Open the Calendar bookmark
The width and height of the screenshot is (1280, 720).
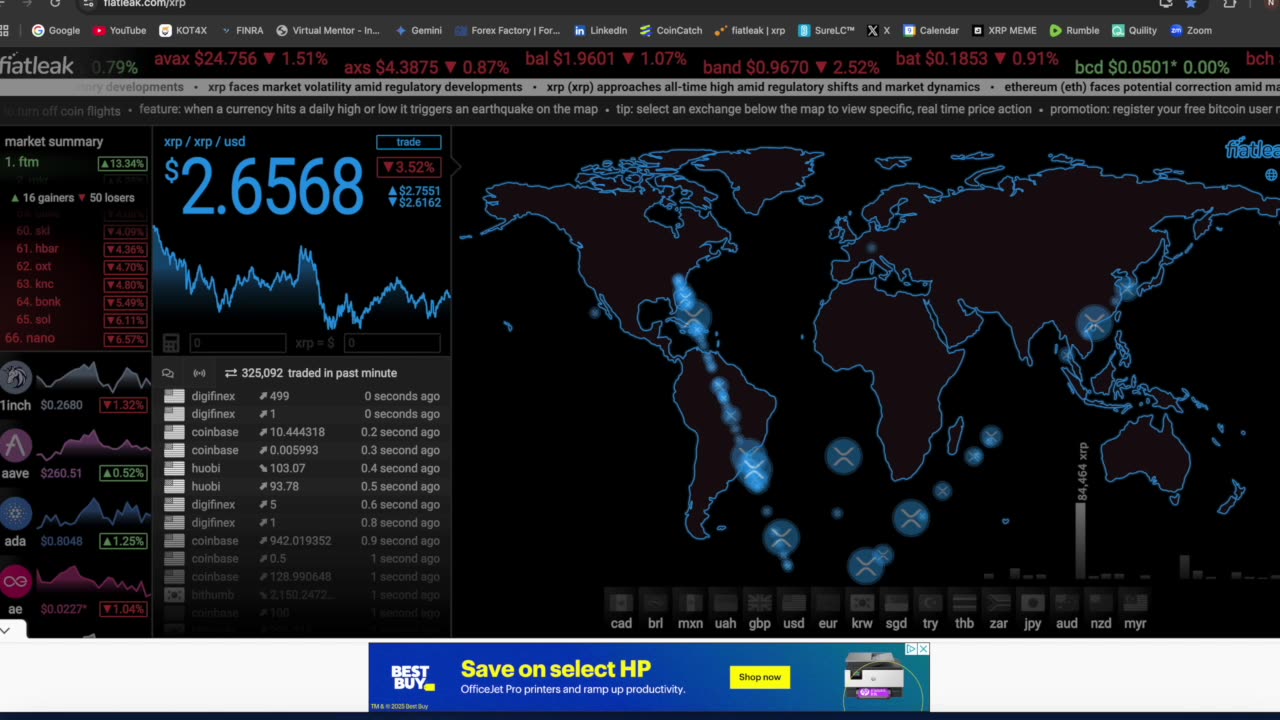point(931,30)
